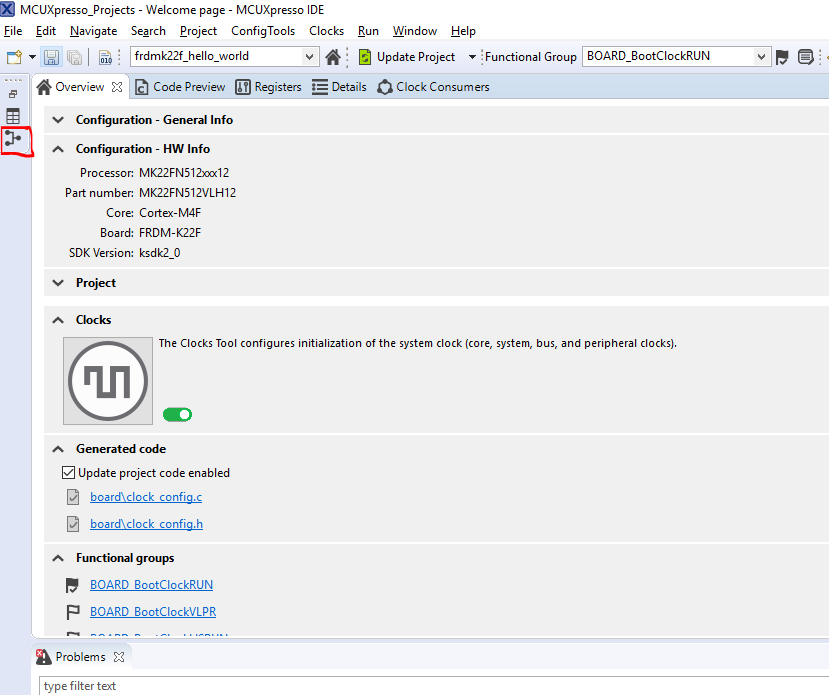
Task: Expand the Project section
Action: tap(58, 283)
